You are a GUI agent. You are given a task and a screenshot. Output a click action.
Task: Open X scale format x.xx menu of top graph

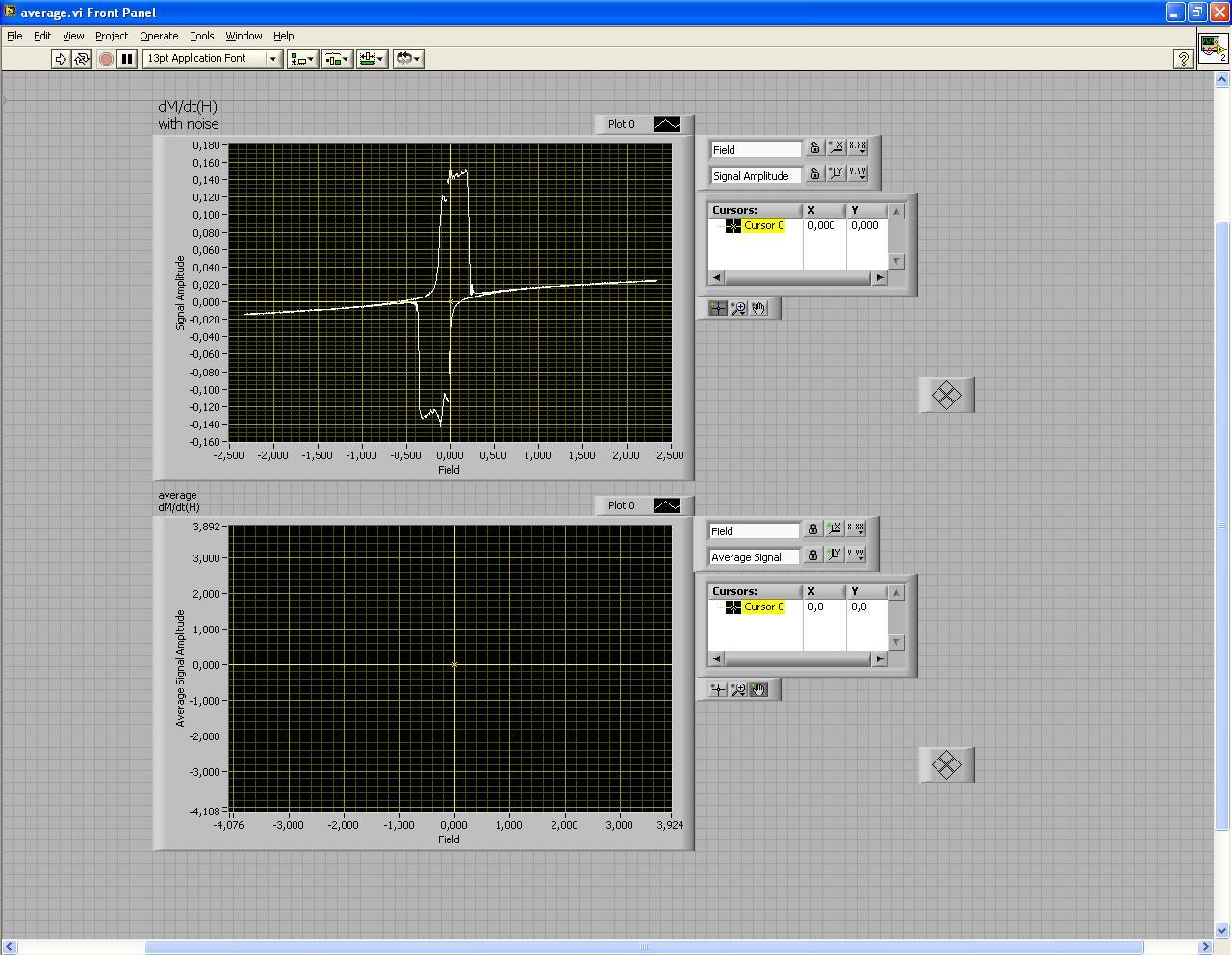857,148
